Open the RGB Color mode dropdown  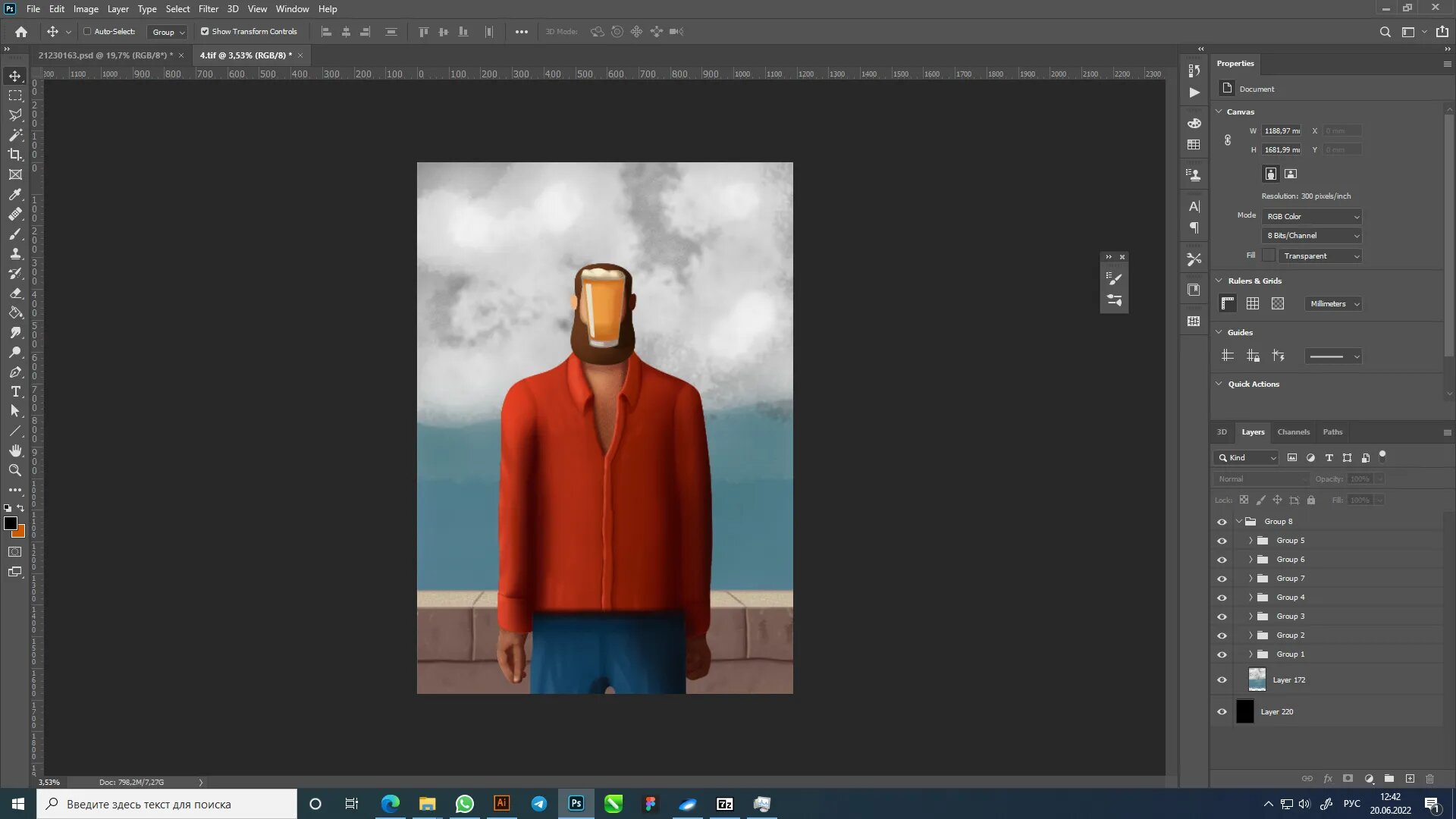click(1312, 217)
